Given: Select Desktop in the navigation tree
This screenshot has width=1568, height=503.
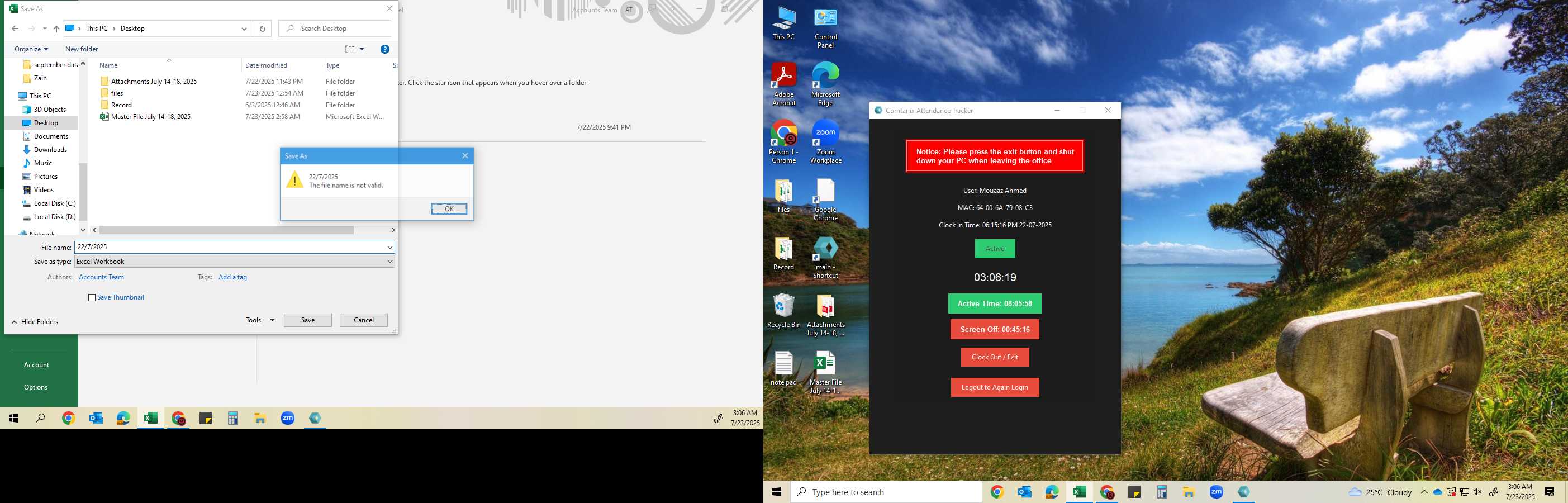Looking at the screenshot, I should point(46,123).
